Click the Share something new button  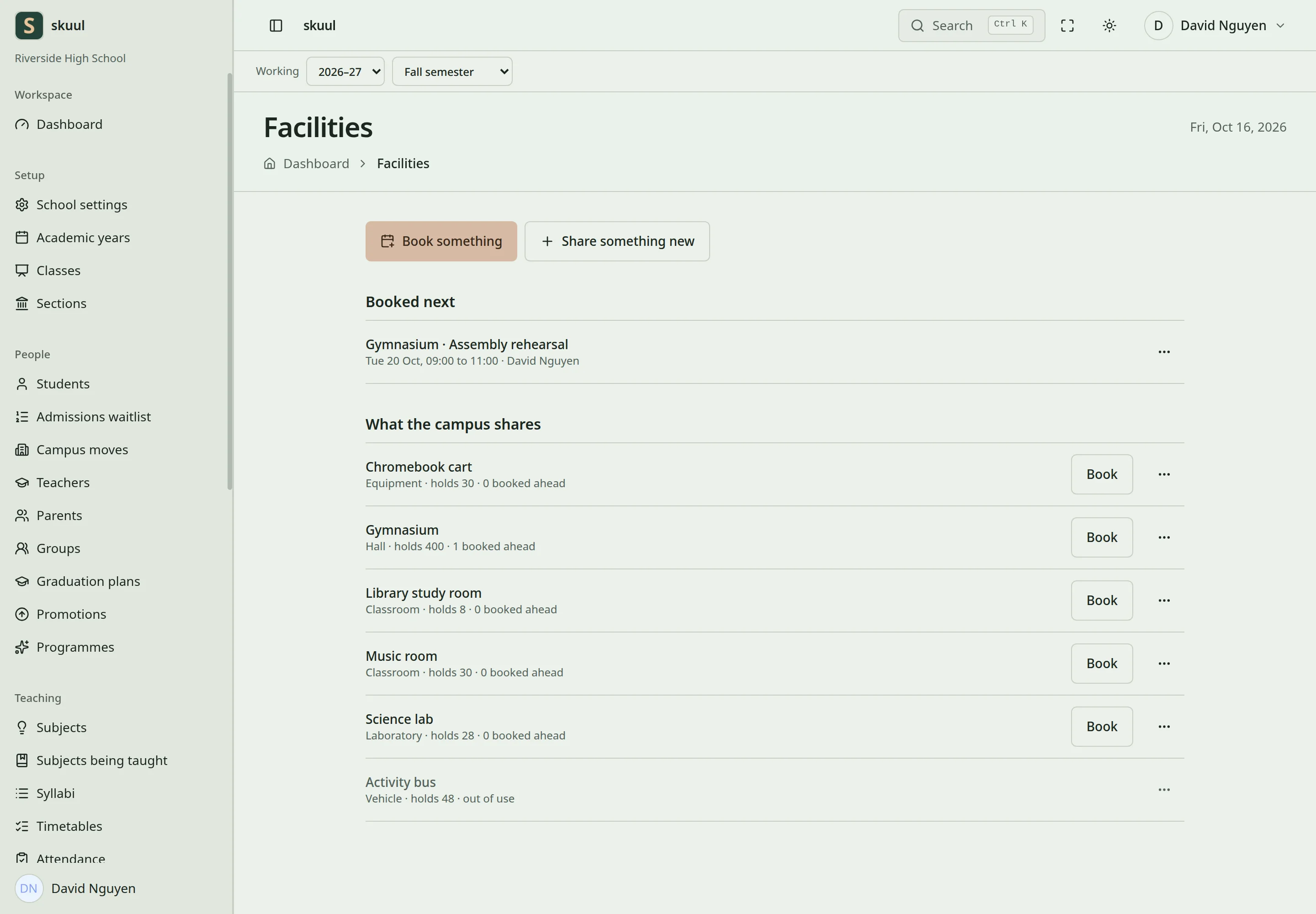tap(617, 241)
